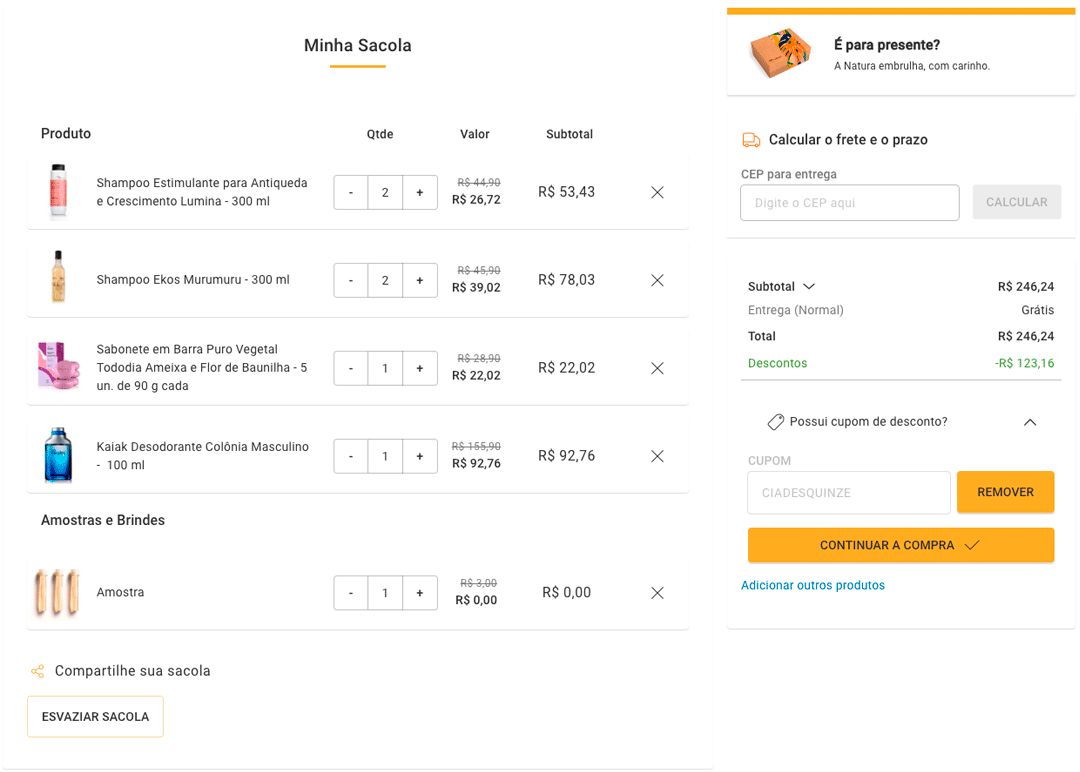The image size is (1080, 772).
Task: Click the gift box image
Action: click(780, 52)
